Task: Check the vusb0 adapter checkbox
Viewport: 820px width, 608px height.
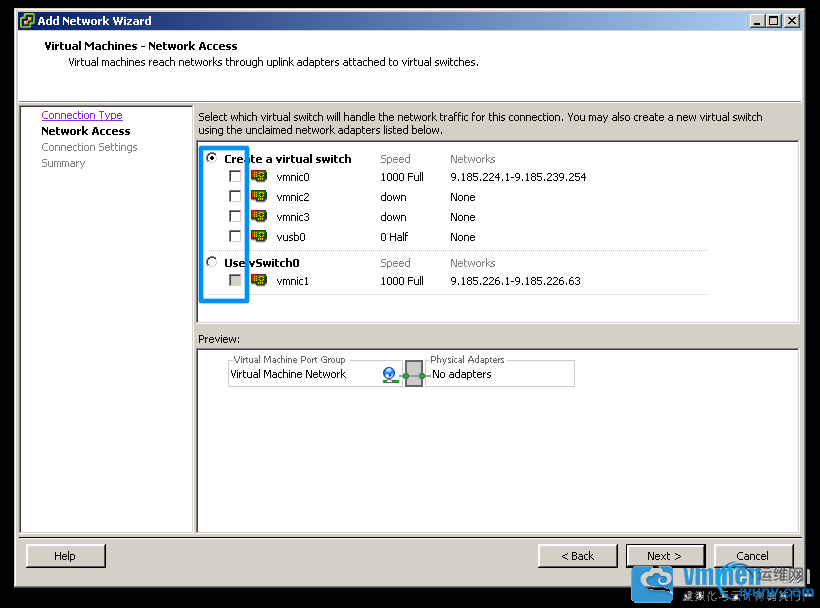Action: (x=235, y=236)
